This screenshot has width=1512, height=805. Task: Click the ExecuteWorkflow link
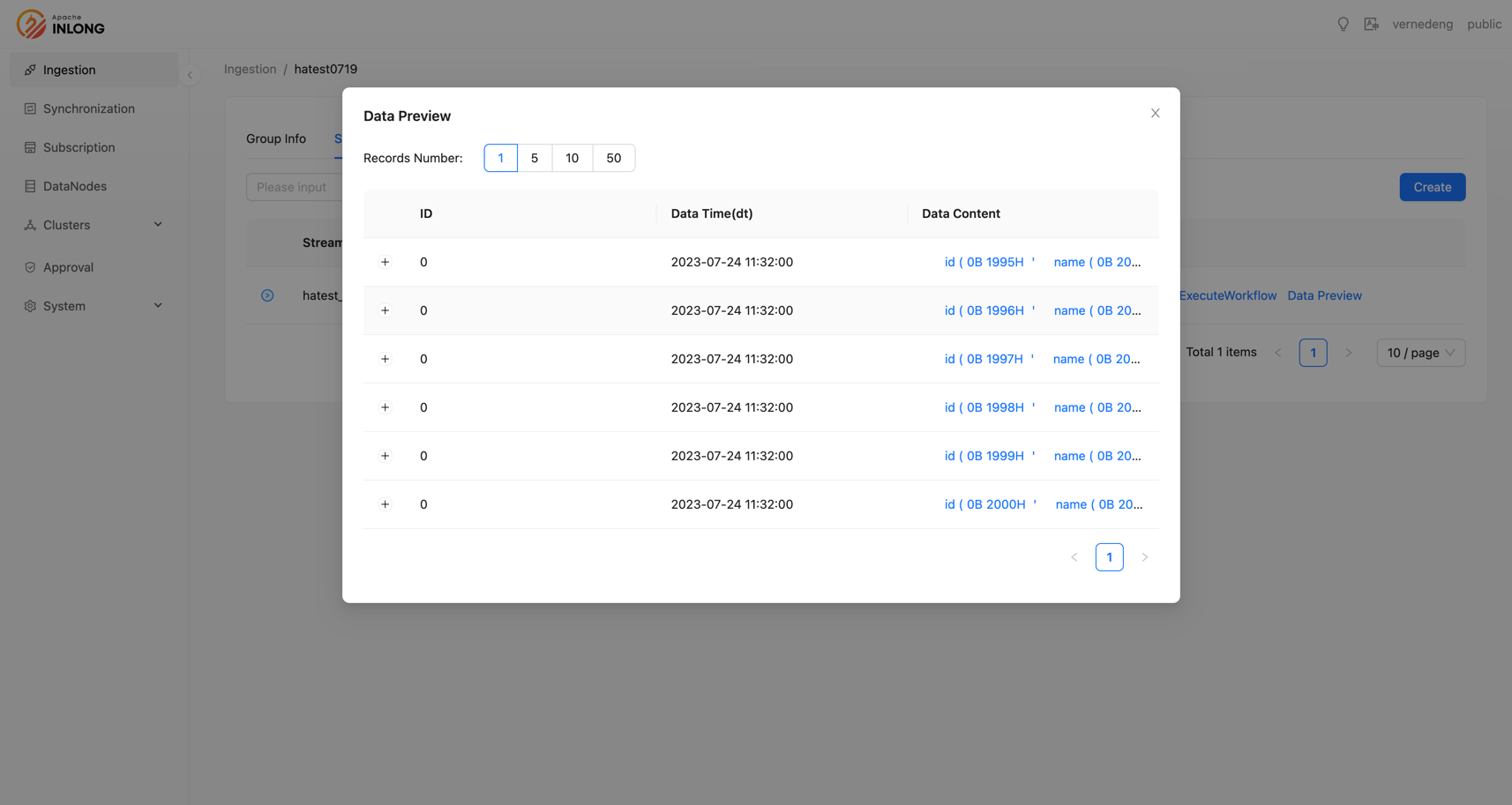[1227, 295]
